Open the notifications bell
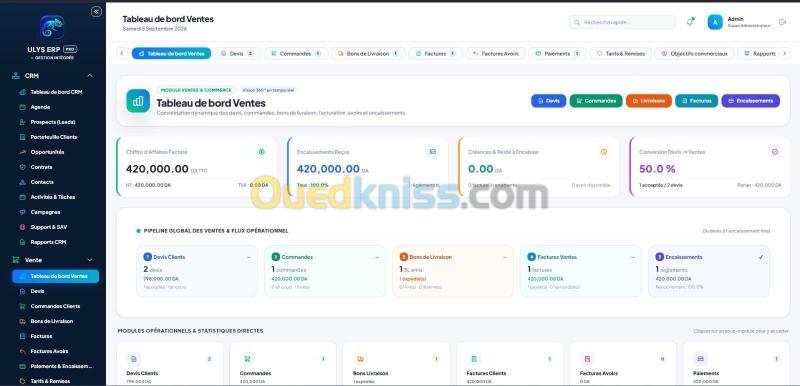This screenshot has width=800, height=386. point(690,22)
